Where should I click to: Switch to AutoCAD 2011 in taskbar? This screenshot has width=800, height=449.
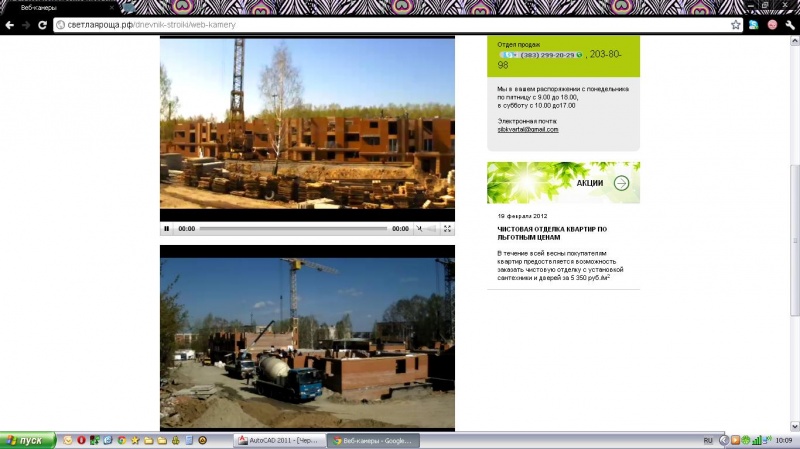point(278,440)
